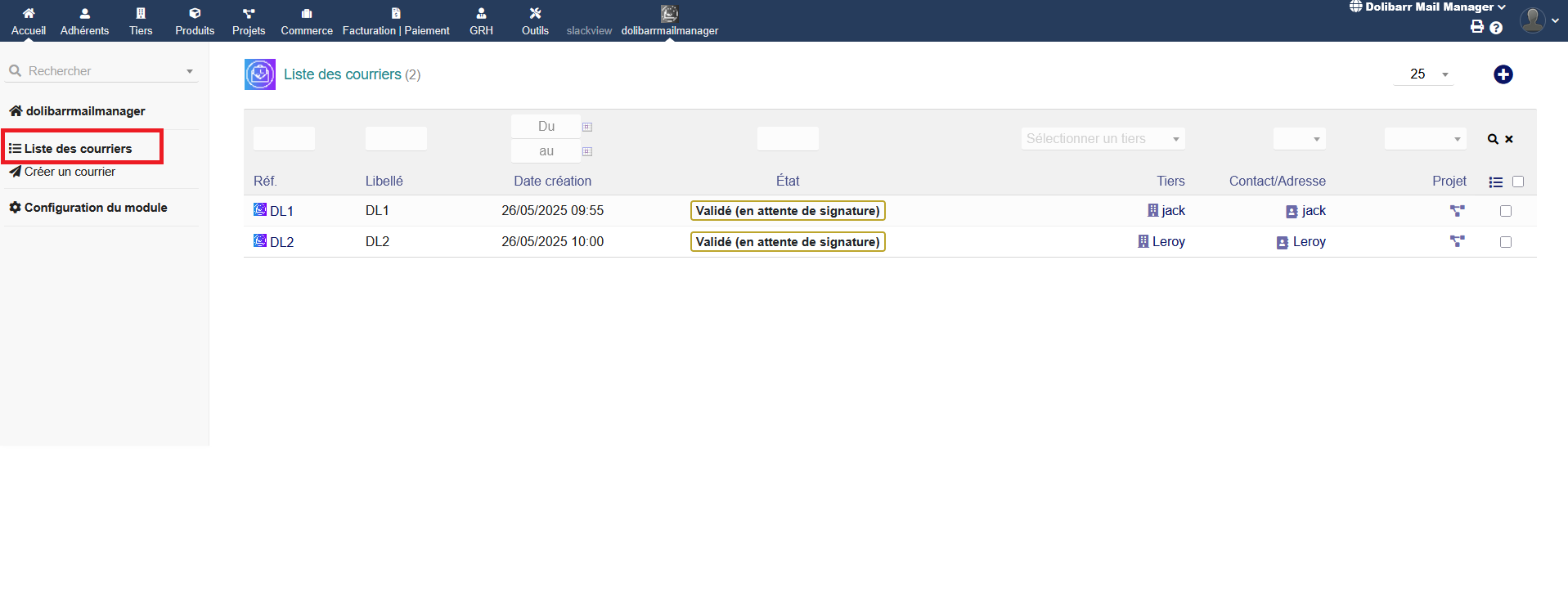Open the column selector list icon
This screenshot has height=610, width=1568.
[1495, 182]
